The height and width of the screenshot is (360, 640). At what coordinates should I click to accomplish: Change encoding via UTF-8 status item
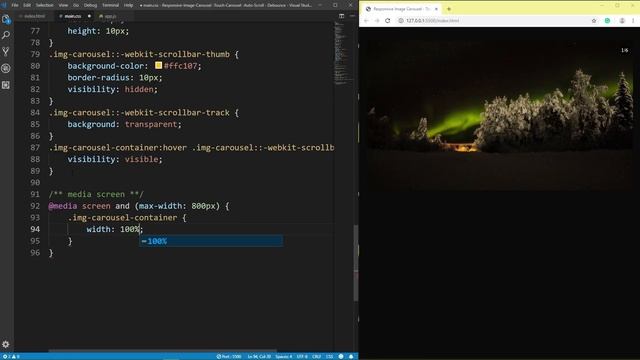302,356
